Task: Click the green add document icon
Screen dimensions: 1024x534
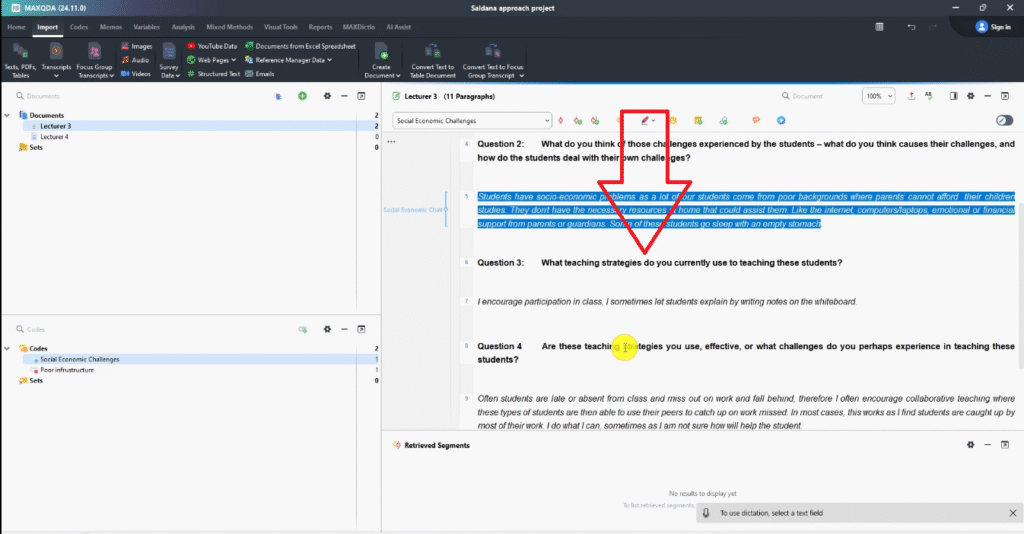Action: [x=302, y=96]
